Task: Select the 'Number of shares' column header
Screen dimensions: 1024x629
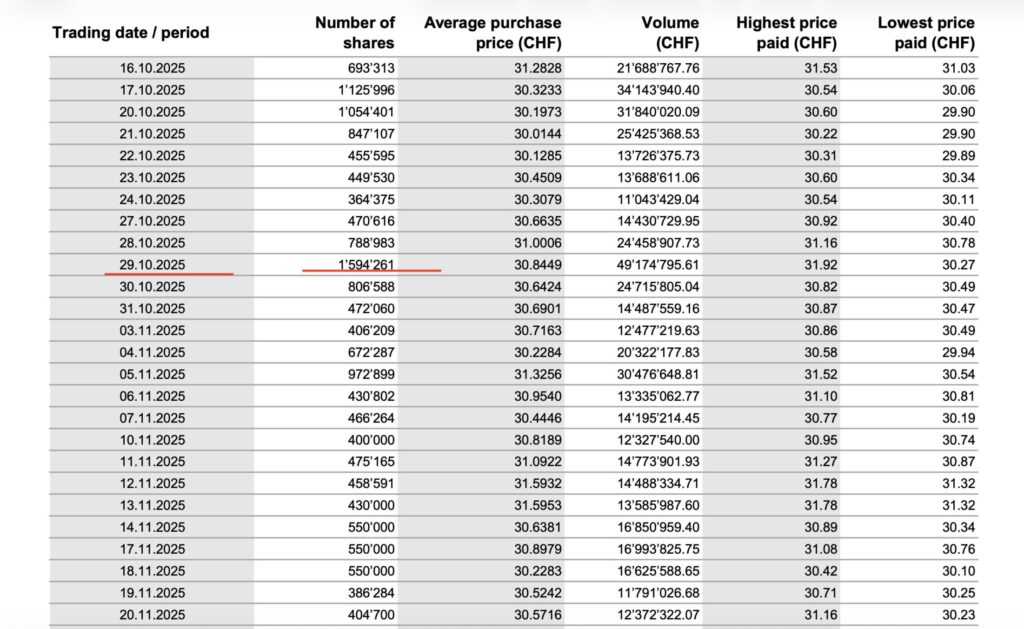Action: [x=355, y=32]
